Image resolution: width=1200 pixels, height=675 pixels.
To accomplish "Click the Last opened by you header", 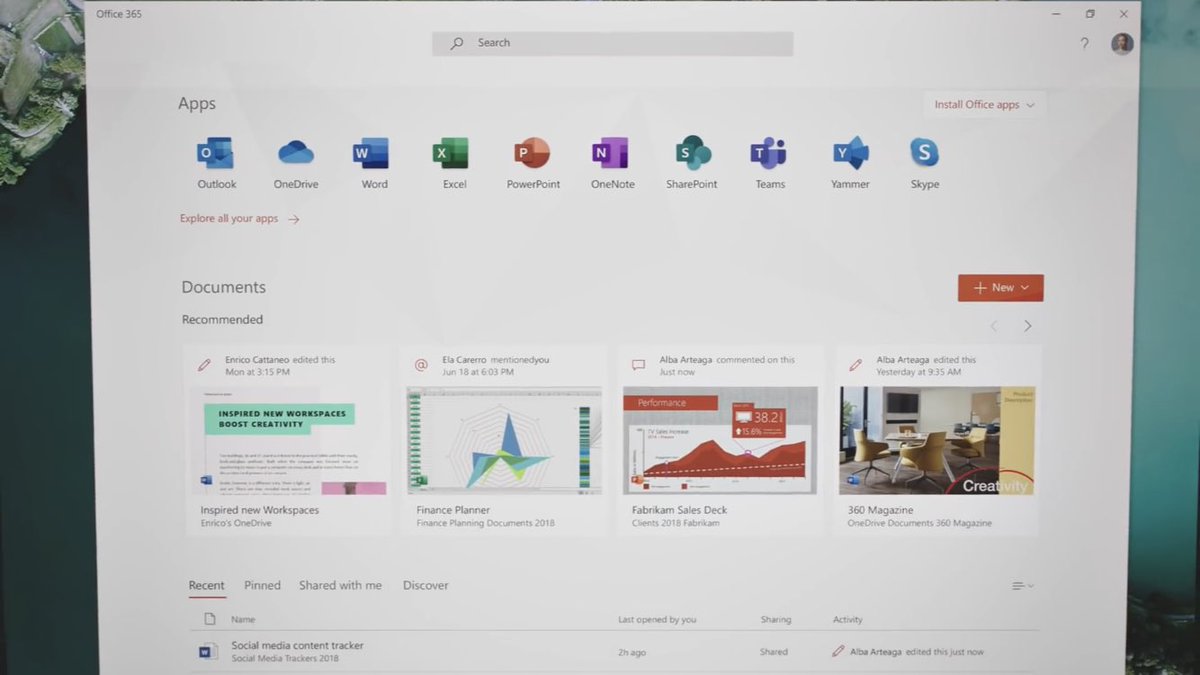I will (x=656, y=620).
